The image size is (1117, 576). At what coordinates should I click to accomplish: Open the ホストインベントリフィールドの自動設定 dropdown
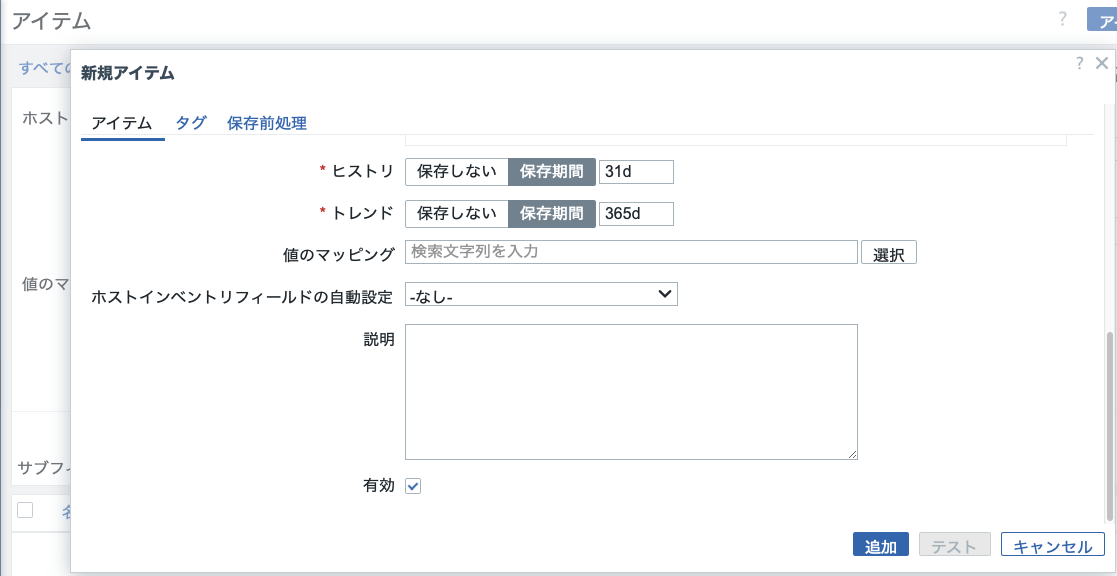pos(540,293)
